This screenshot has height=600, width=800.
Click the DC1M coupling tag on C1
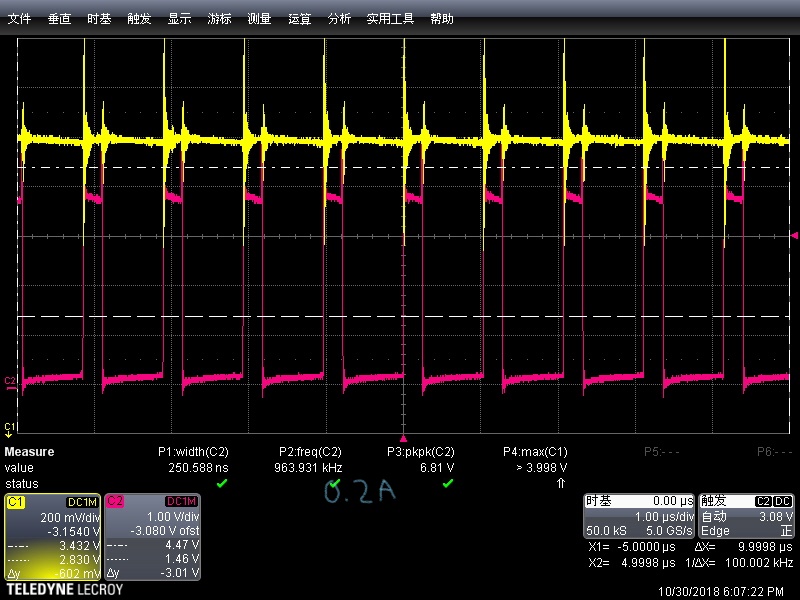click(82, 502)
